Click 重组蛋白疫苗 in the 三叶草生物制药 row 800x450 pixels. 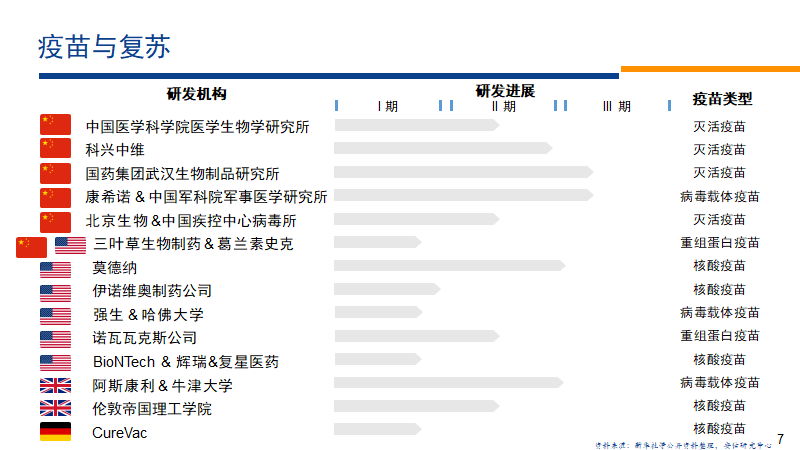click(719, 242)
